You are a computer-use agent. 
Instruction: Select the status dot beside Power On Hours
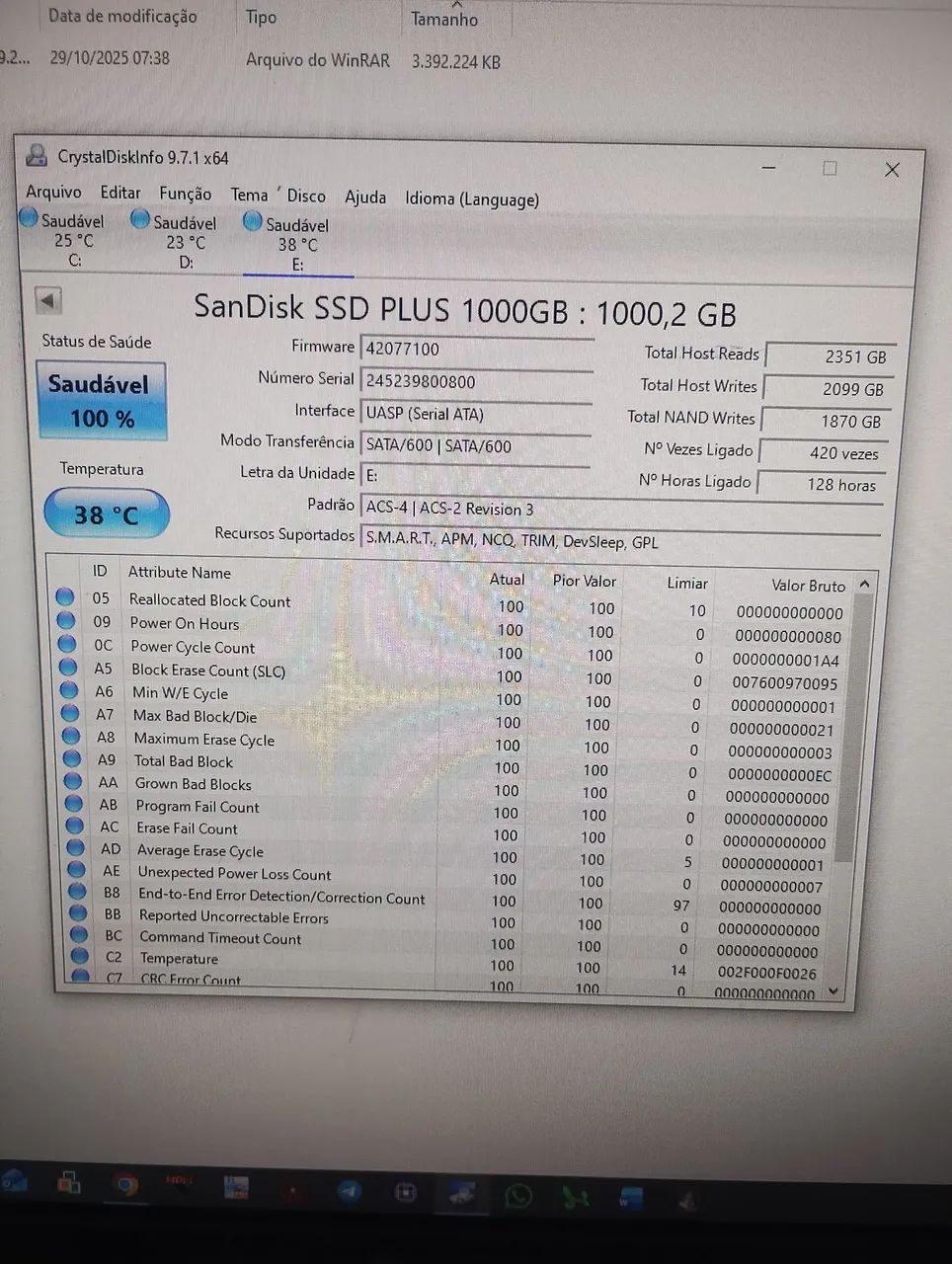click(66, 619)
